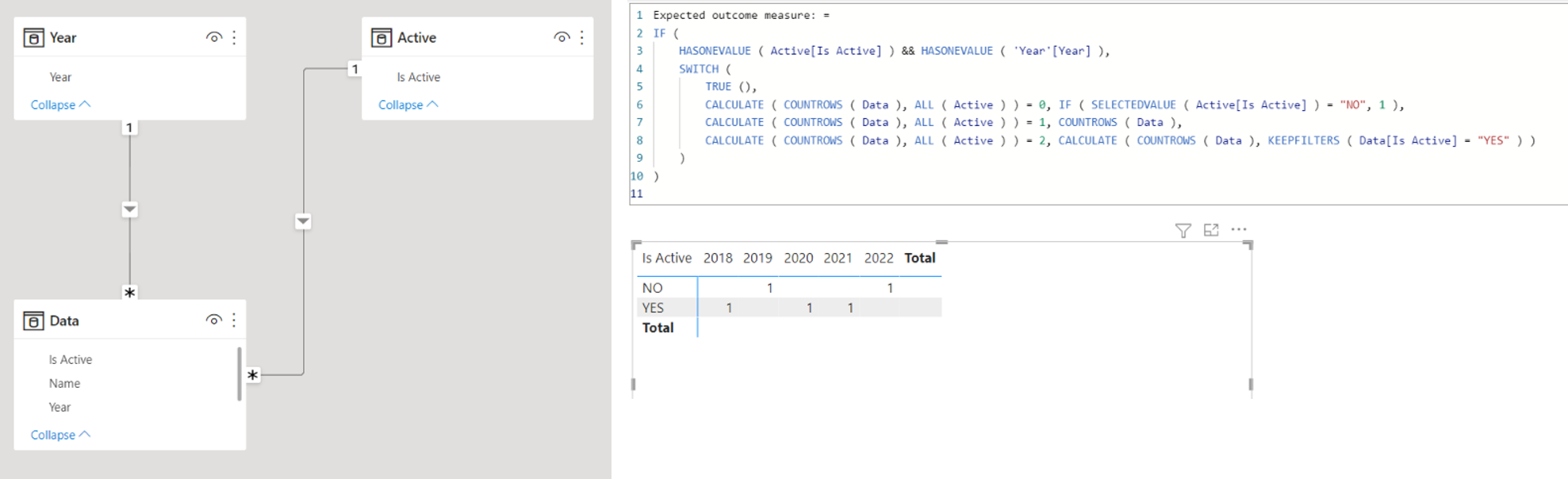Collapse the Data table card
Viewport: 1568px width, 479px height.
[60, 435]
